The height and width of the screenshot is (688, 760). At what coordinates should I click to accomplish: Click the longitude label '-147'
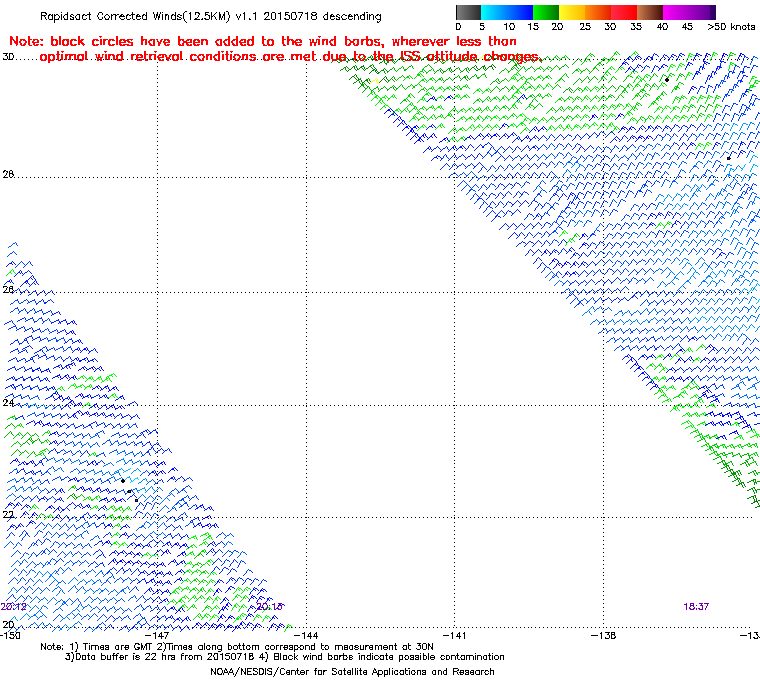[x=158, y=635]
